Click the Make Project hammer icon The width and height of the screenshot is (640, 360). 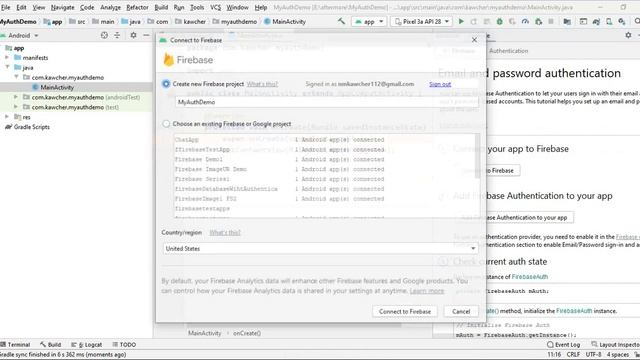(x=341, y=21)
